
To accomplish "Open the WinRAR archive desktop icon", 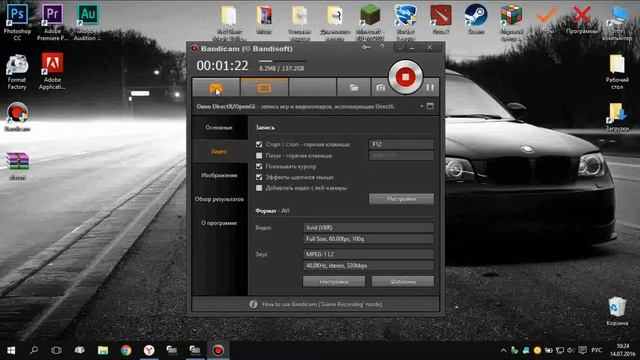I will [17, 166].
